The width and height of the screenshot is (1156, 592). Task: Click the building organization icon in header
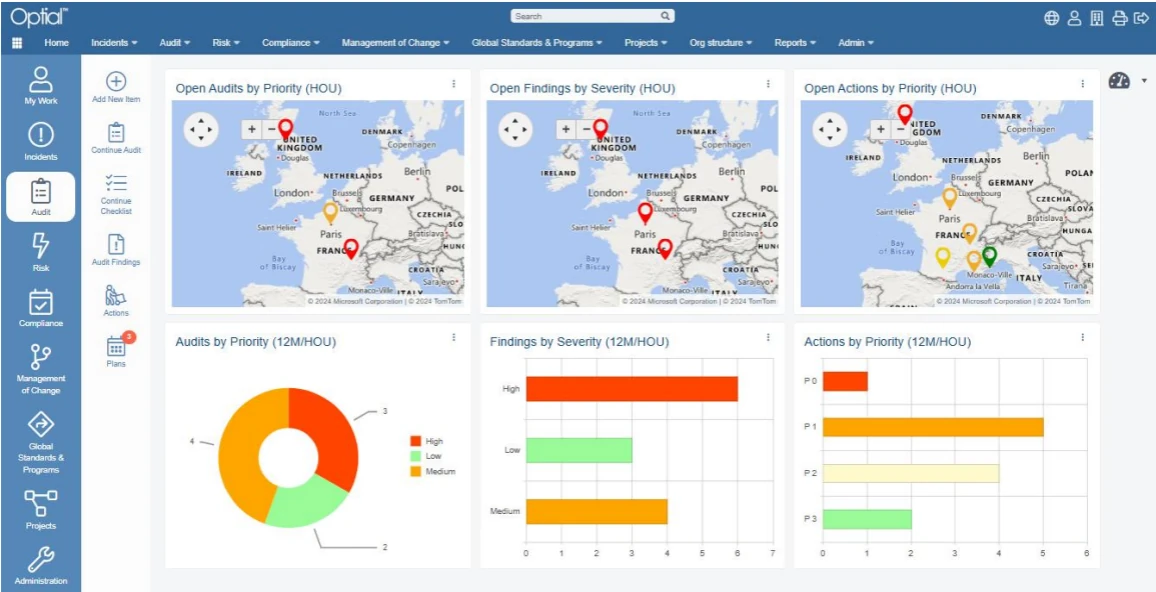(x=1097, y=18)
